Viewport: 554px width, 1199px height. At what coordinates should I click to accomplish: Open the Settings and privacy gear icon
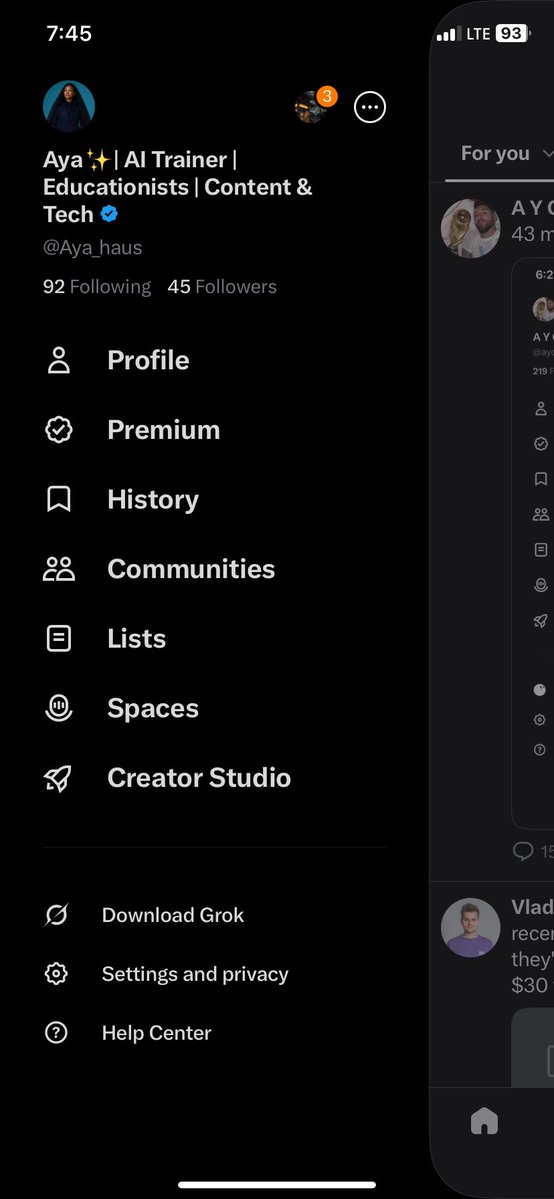coord(56,973)
